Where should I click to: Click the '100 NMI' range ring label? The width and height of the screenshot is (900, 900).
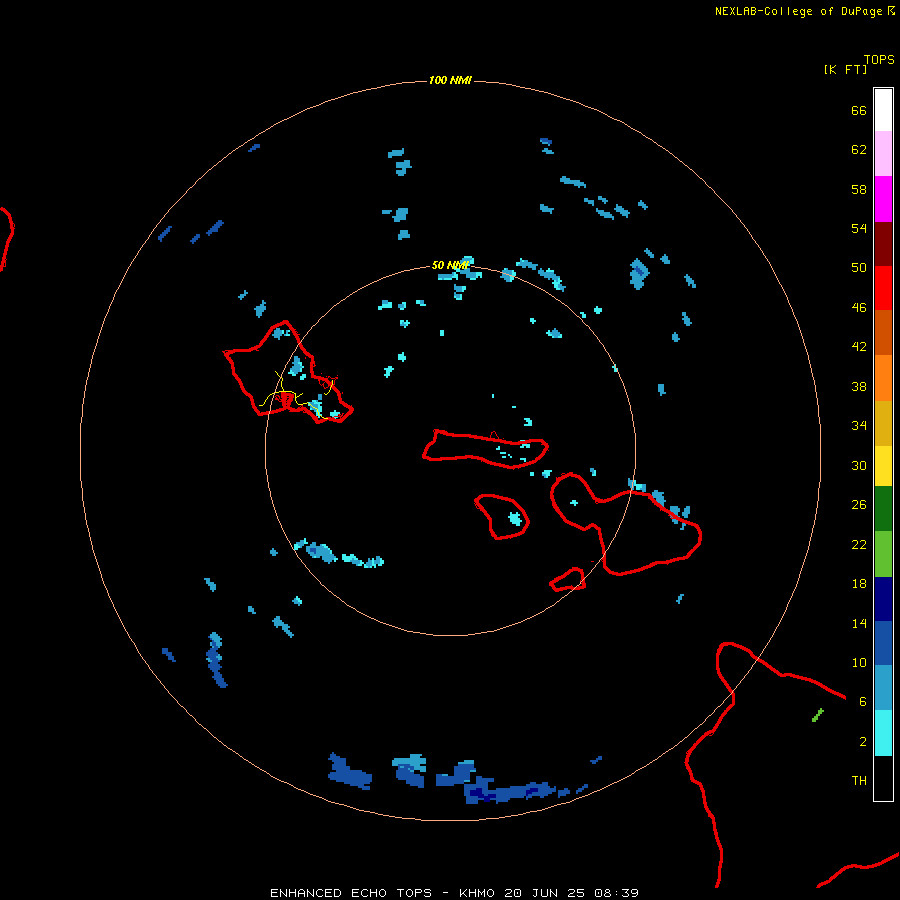click(x=450, y=80)
